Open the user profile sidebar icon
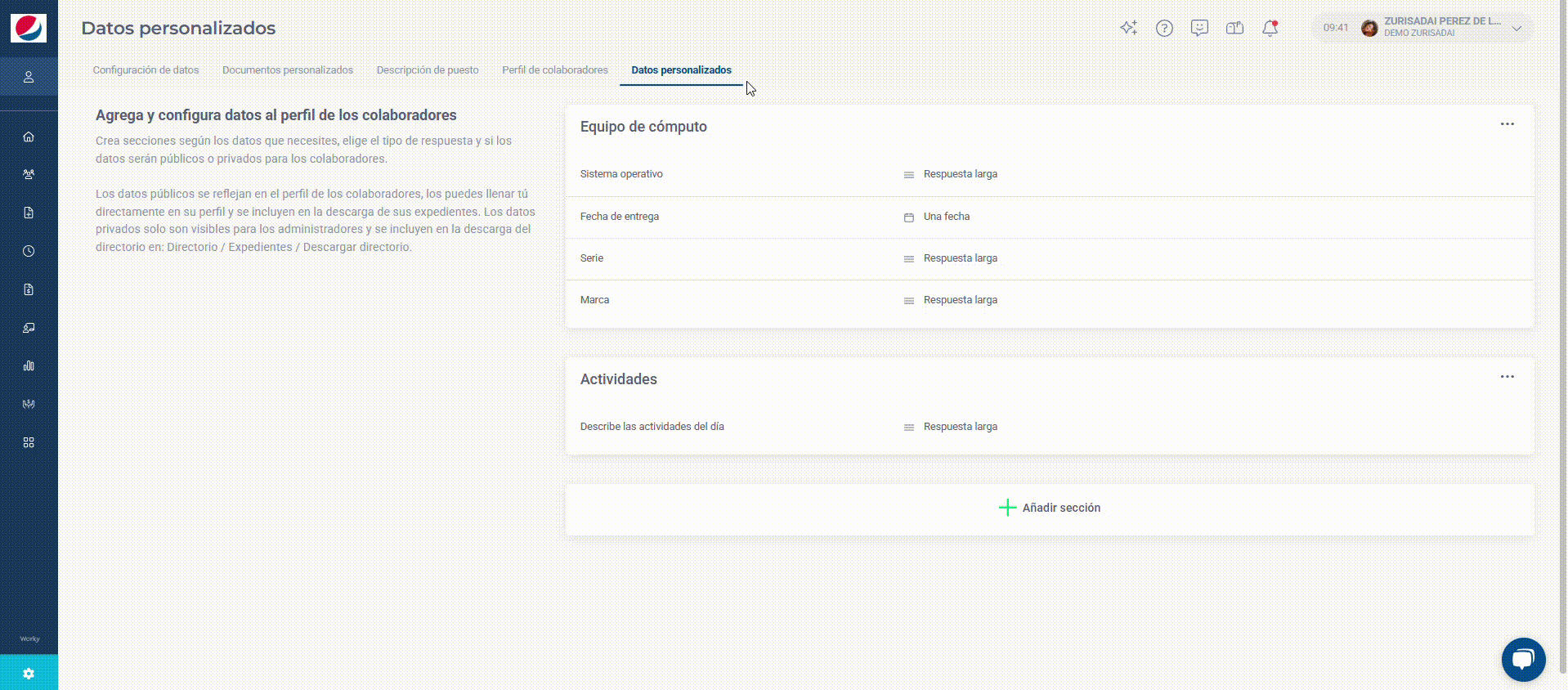 point(29,77)
